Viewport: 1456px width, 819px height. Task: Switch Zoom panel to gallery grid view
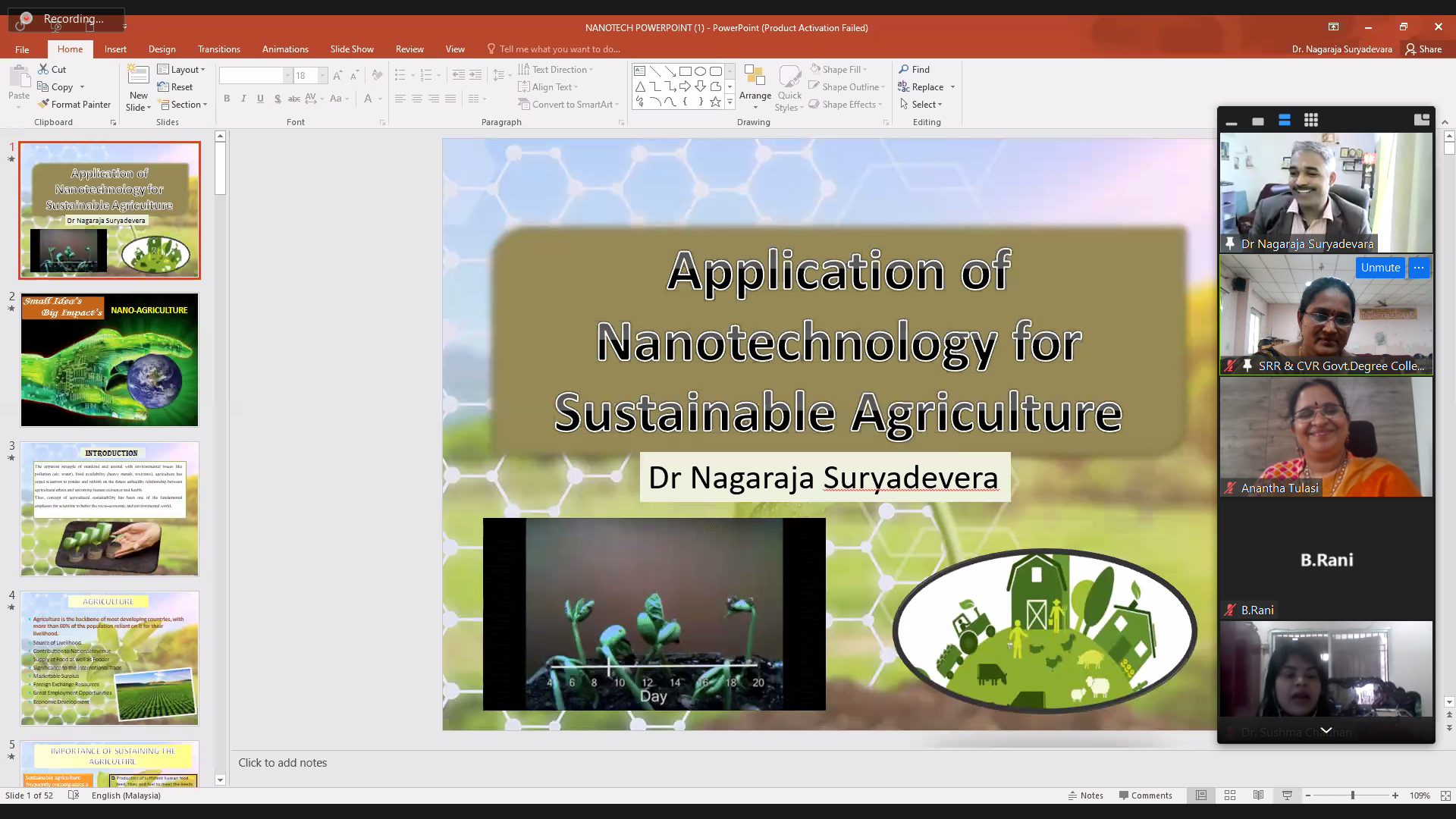point(1311,121)
